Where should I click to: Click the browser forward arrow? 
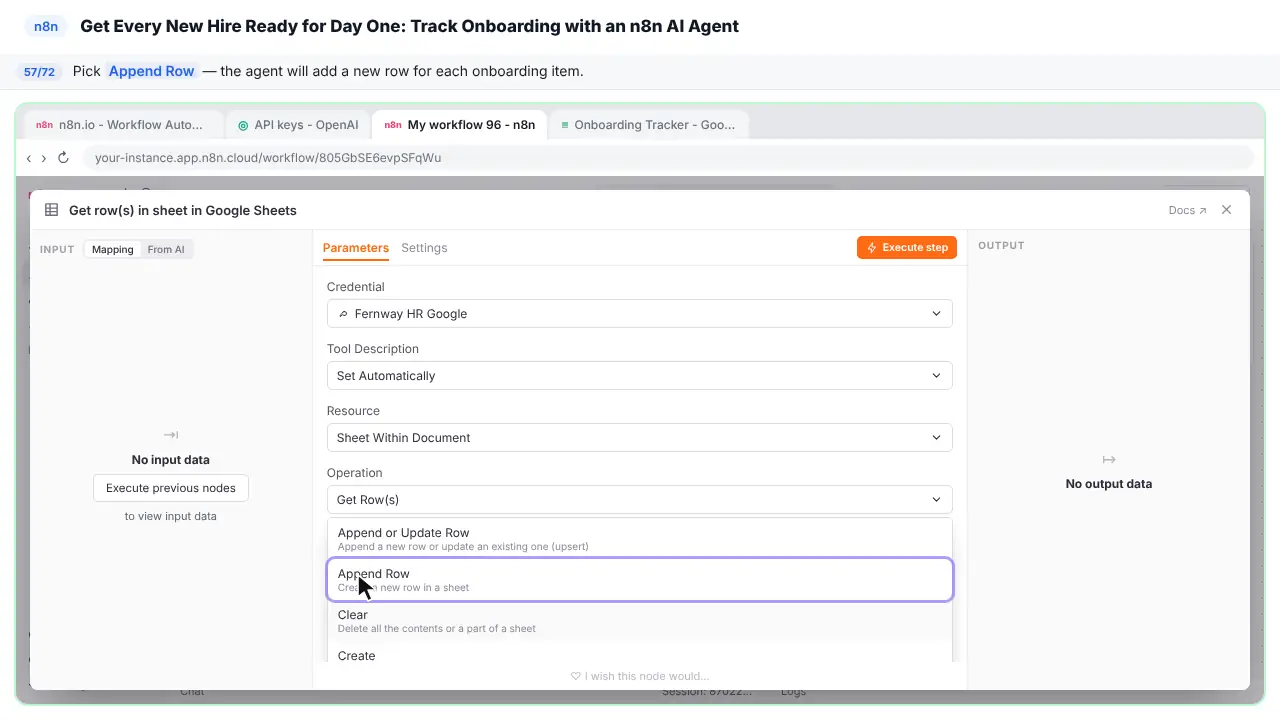44,158
